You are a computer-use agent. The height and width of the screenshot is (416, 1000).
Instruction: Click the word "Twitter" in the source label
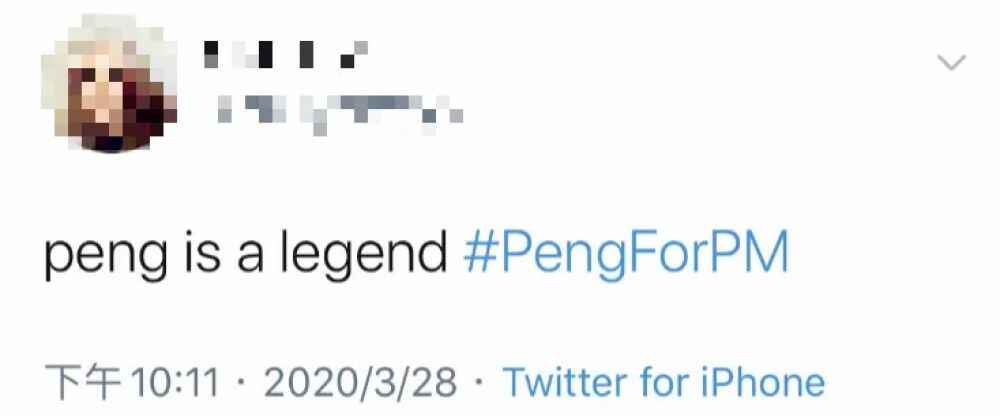568,382
